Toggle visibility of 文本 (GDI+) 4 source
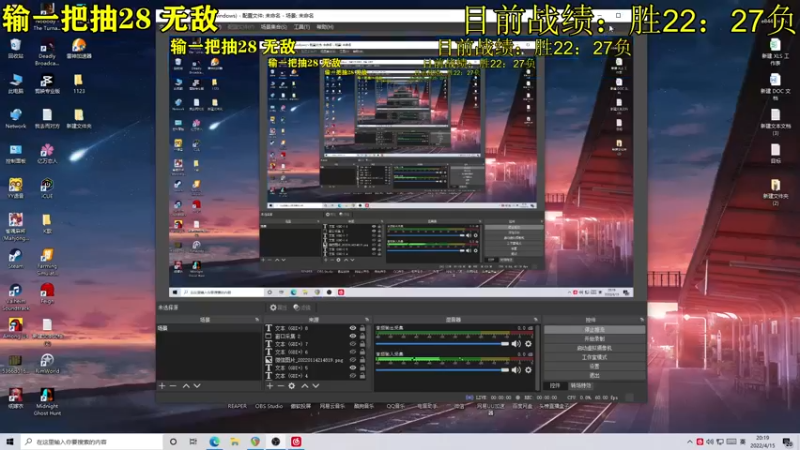Screen dimensions: 800x450 click(x=353, y=376)
